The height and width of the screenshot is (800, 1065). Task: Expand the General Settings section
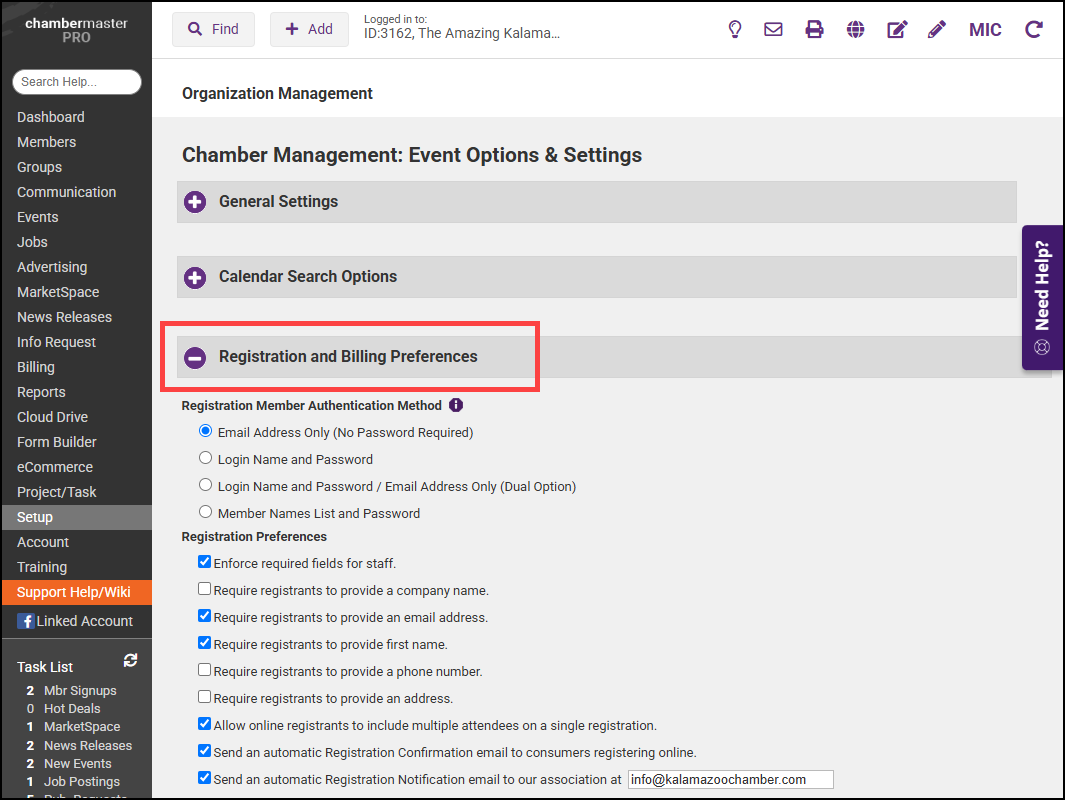(x=195, y=202)
